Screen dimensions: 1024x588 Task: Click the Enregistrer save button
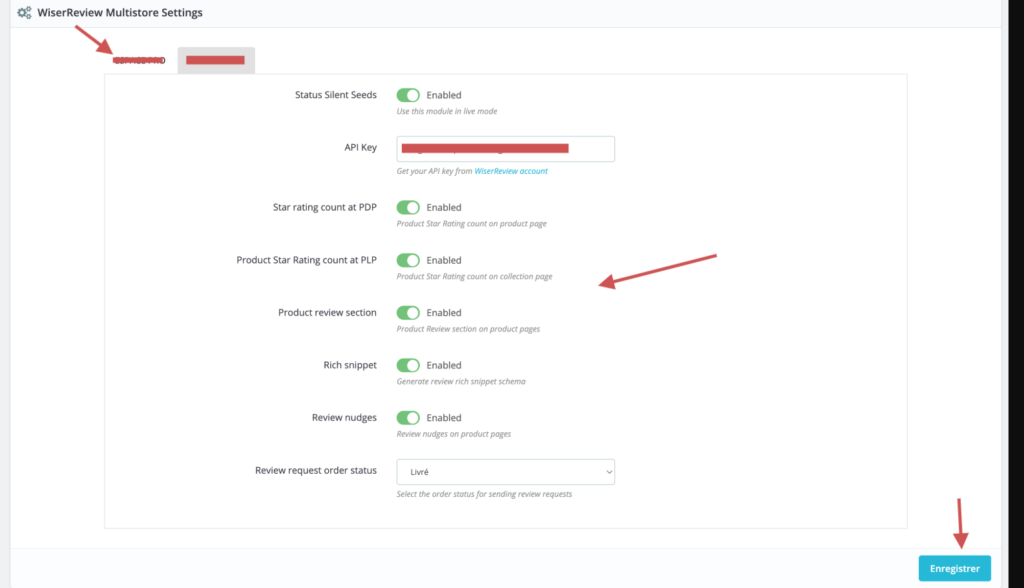[x=954, y=568]
